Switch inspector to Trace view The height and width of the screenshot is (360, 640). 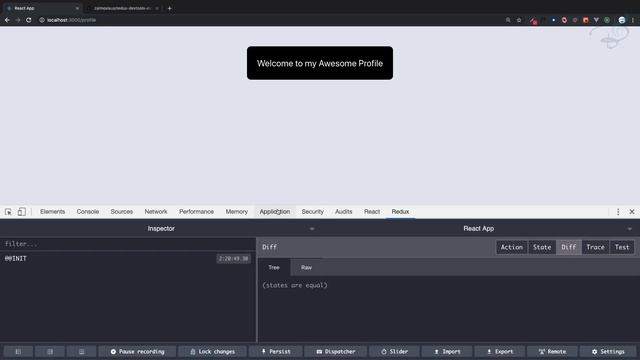pyautogui.click(x=596, y=247)
